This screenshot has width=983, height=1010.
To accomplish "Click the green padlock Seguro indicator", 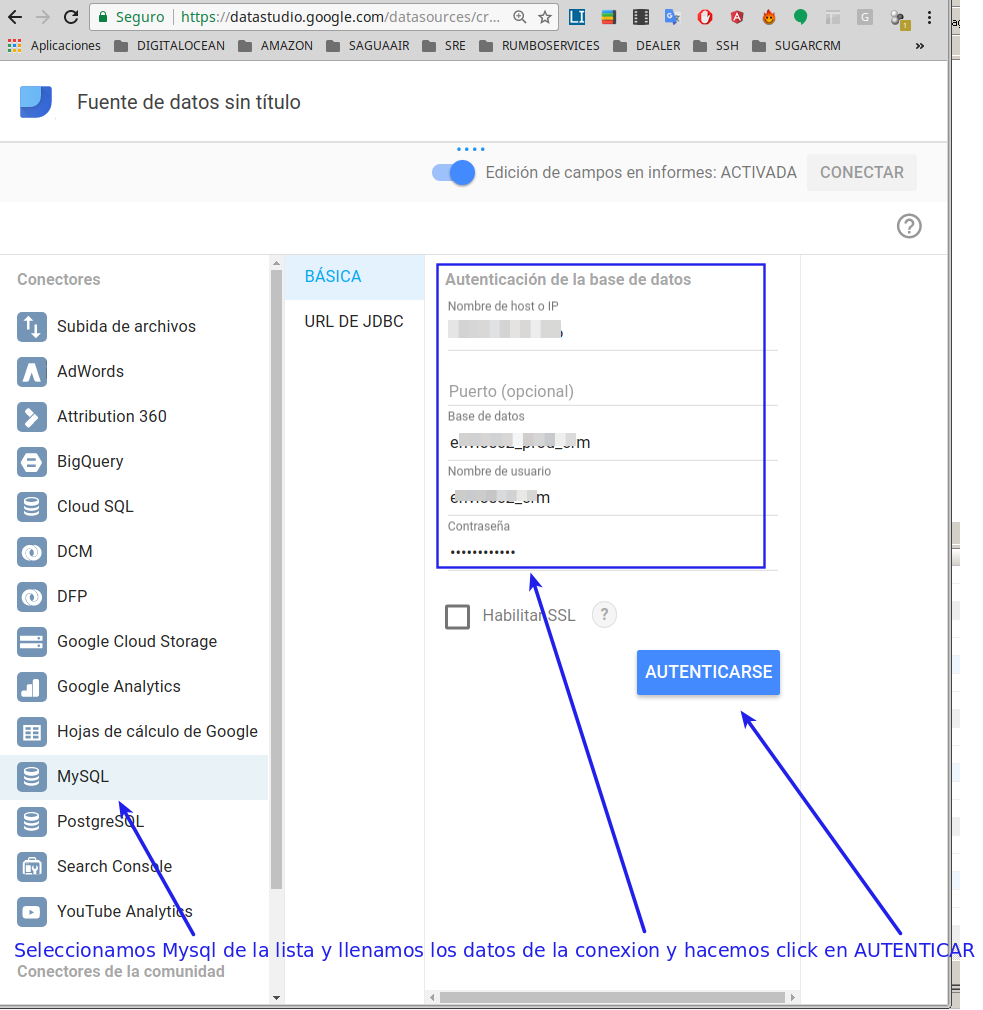I will (x=131, y=17).
